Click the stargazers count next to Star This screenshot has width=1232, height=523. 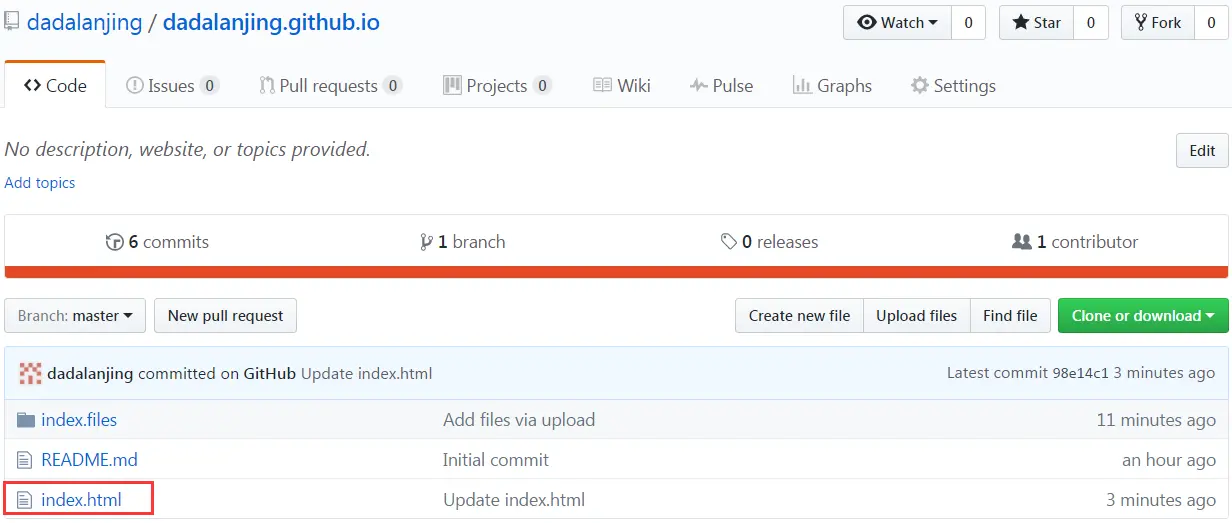coord(1091,23)
